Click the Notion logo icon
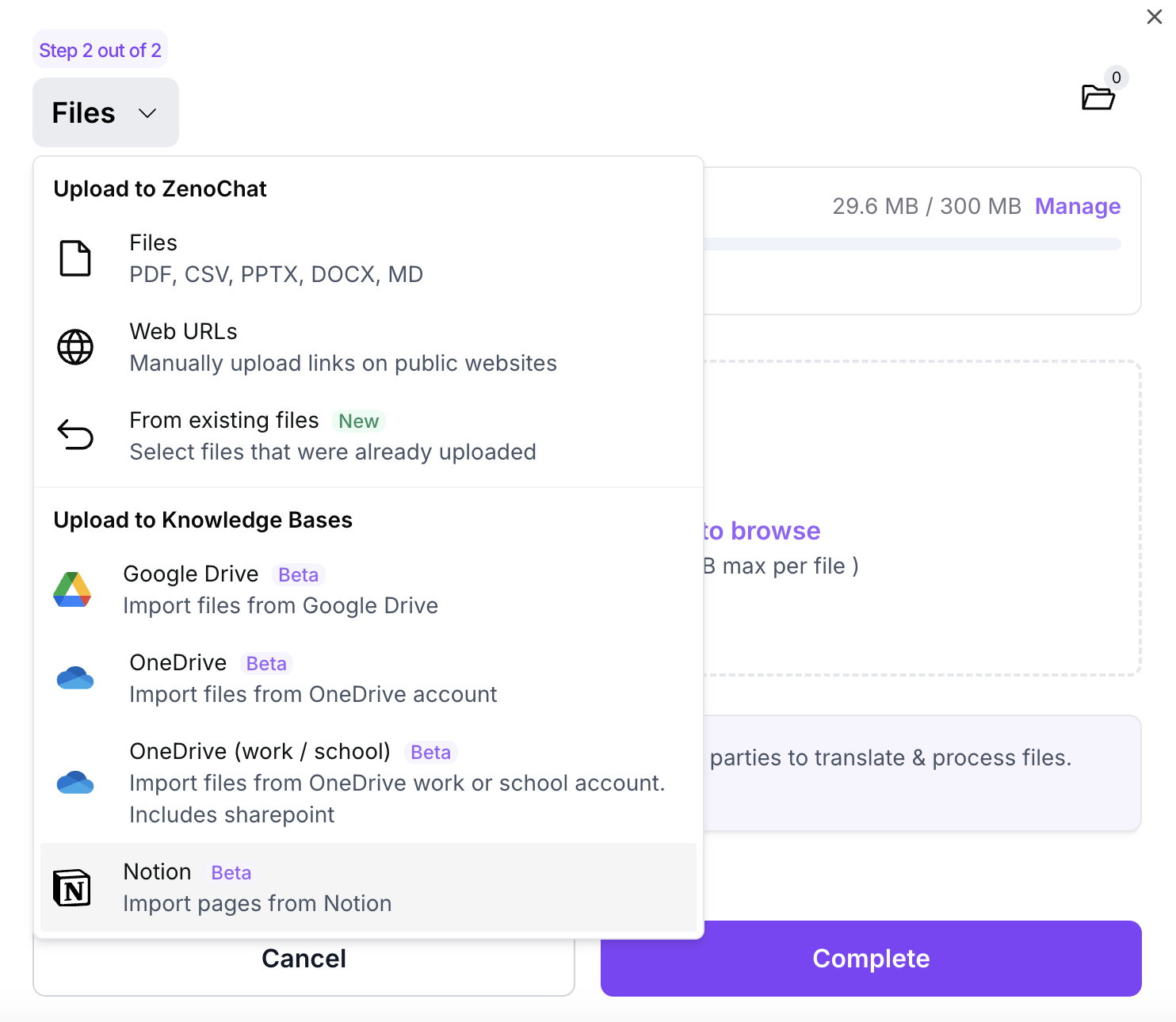Viewport: 1176px width, 1022px height. [x=72, y=887]
